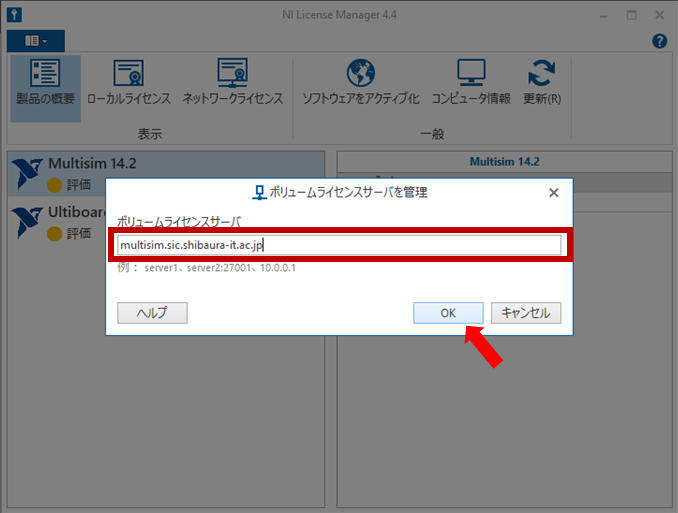Image resolution: width=678 pixels, height=513 pixels.
Task: Click the ヘルプ button in the dialog
Action: [152, 313]
